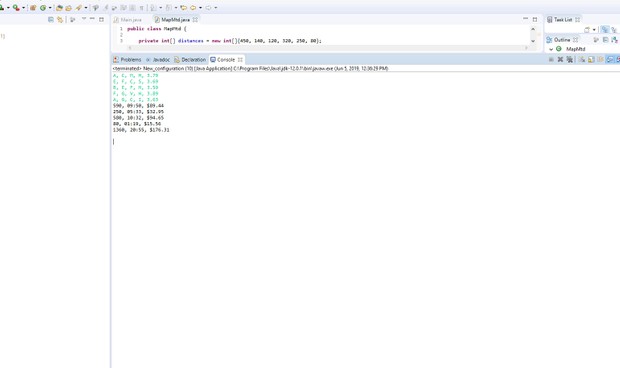Minimize the editor area
Screen dimensions: 620x368
525,19
